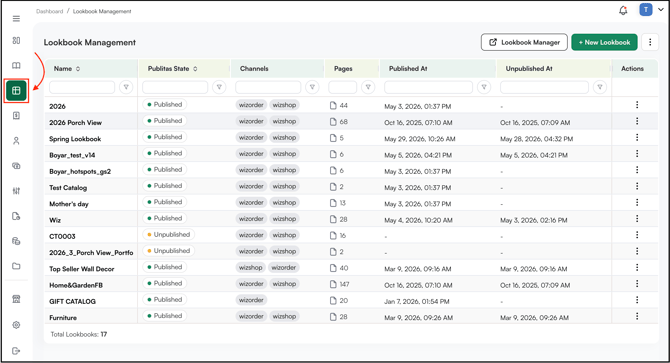Focus the Name filter input

pyautogui.click(x=82, y=87)
